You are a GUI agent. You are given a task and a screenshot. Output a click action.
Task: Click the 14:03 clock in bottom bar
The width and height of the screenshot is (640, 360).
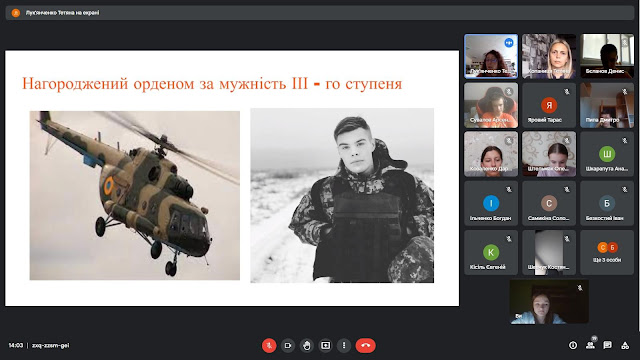point(16,345)
